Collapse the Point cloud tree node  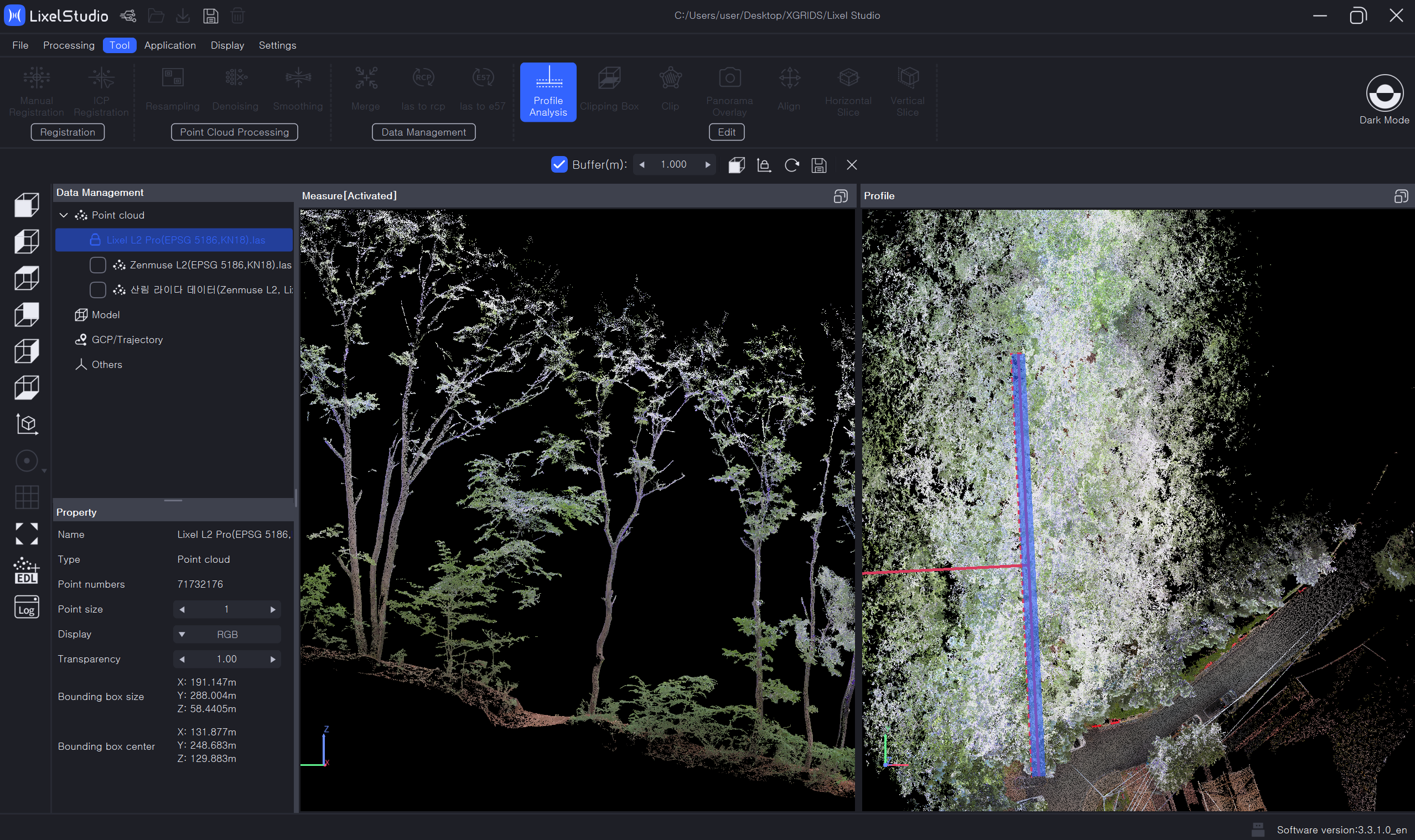64,215
